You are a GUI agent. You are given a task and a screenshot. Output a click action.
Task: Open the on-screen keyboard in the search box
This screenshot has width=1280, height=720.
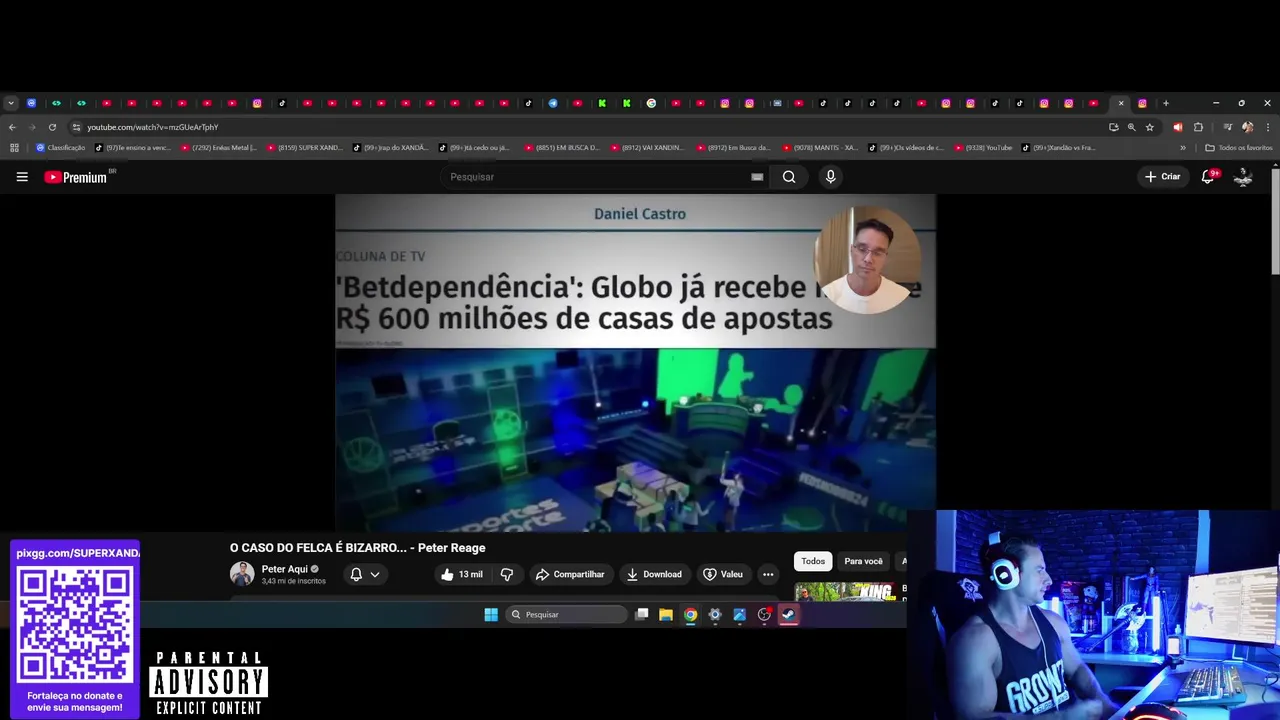757,177
